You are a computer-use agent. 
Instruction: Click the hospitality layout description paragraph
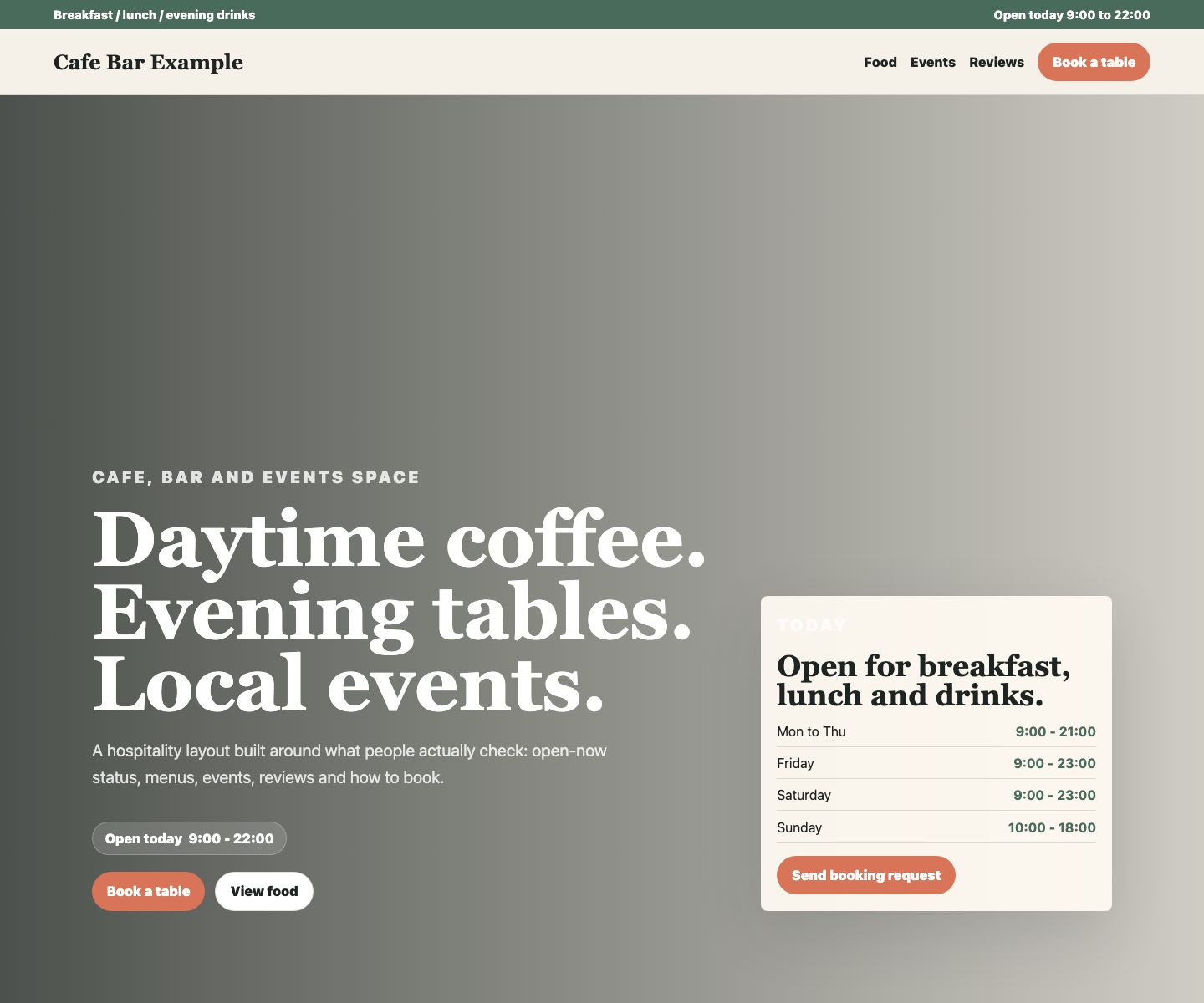tap(349, 764)
